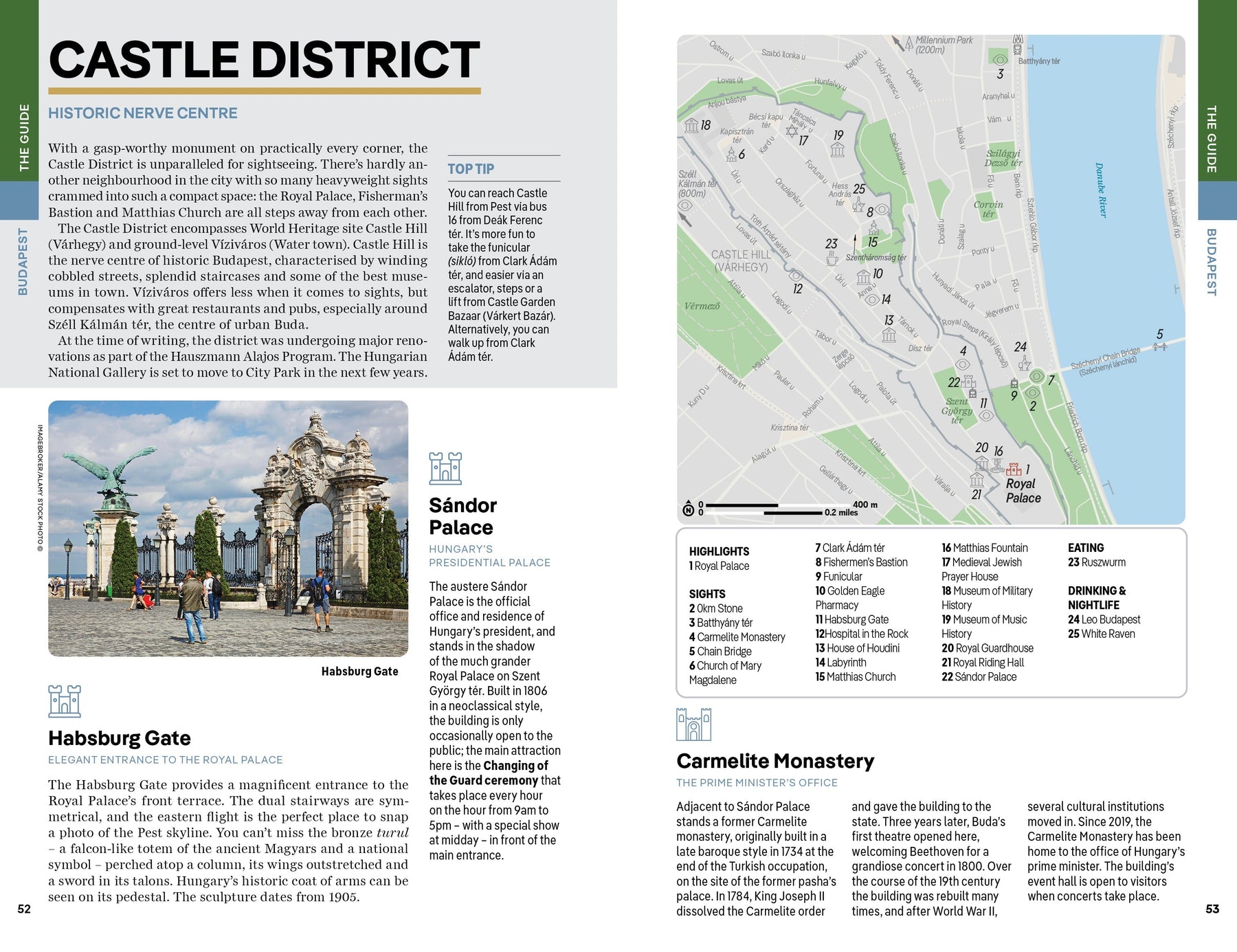Click the 'HISTORIC NERVE CENTRE' subtitle
This screenshot has height=952, width=1237.
click(x=143, y=113)
